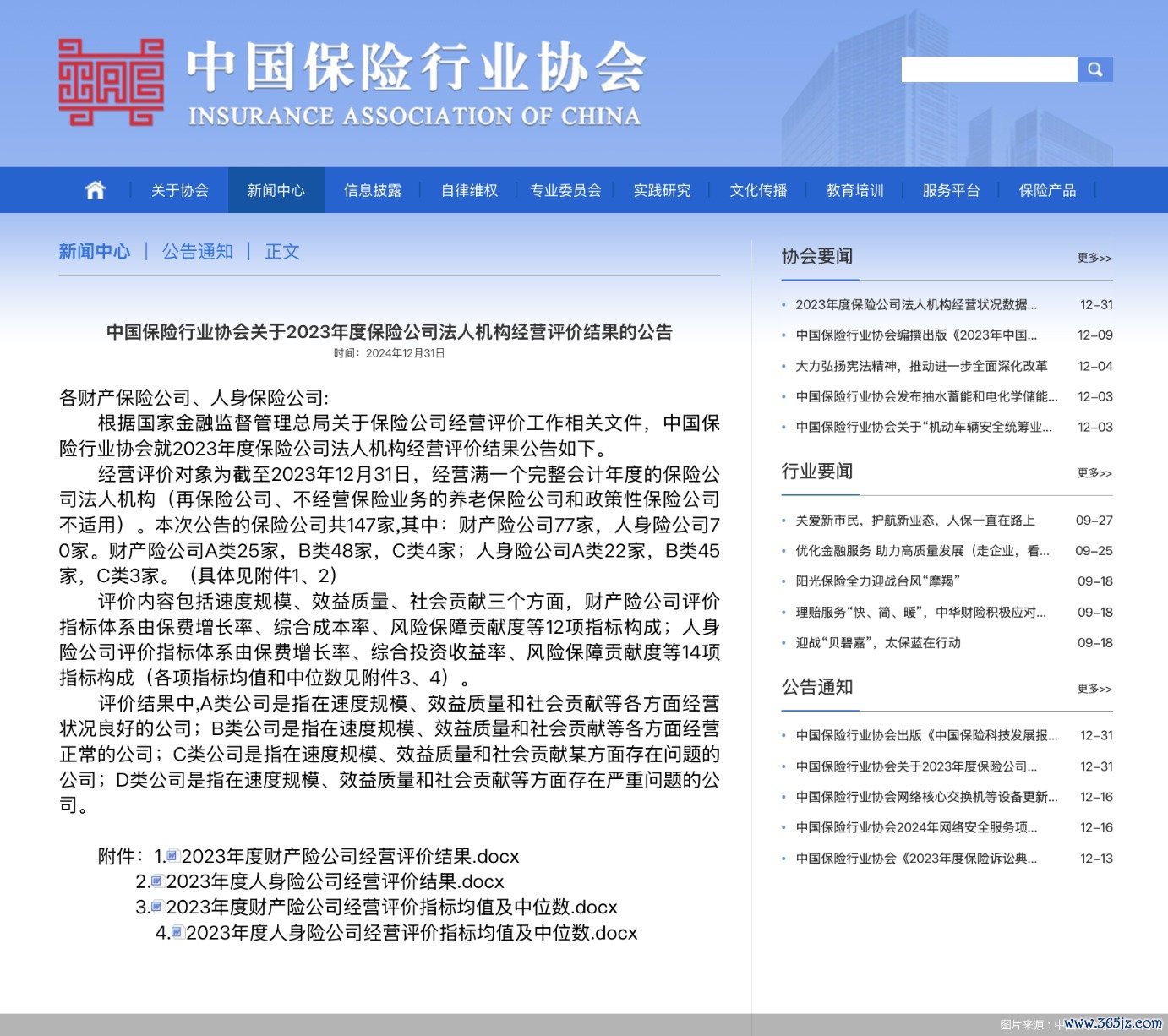Image resolution: width=1168 pixels, height=1036 pixels.
Task: Click docx icon for attachment 3
Action: pos(157,907)
